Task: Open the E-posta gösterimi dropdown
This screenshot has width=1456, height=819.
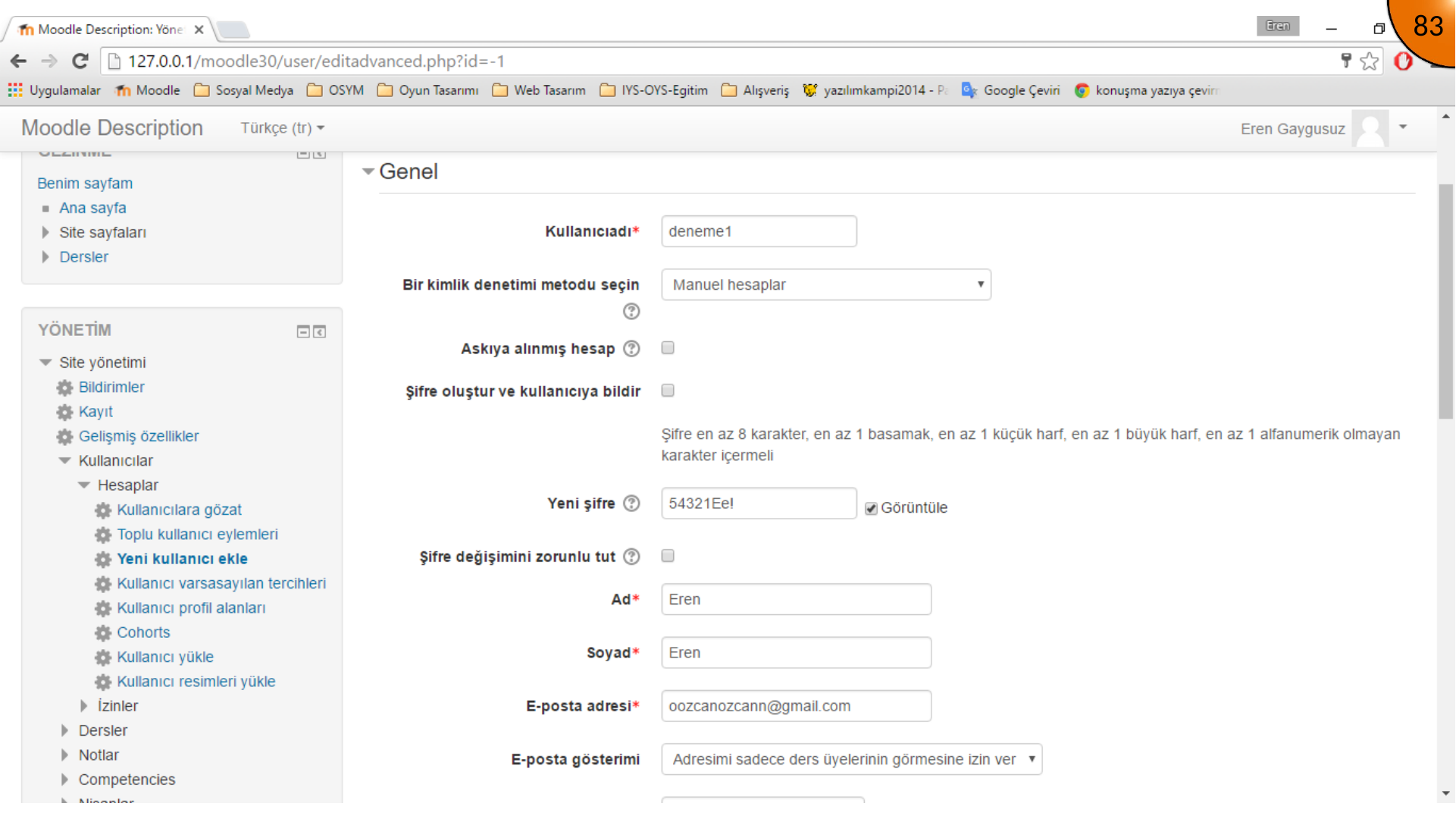Action: pyautogui.click(x=852, y=760)
